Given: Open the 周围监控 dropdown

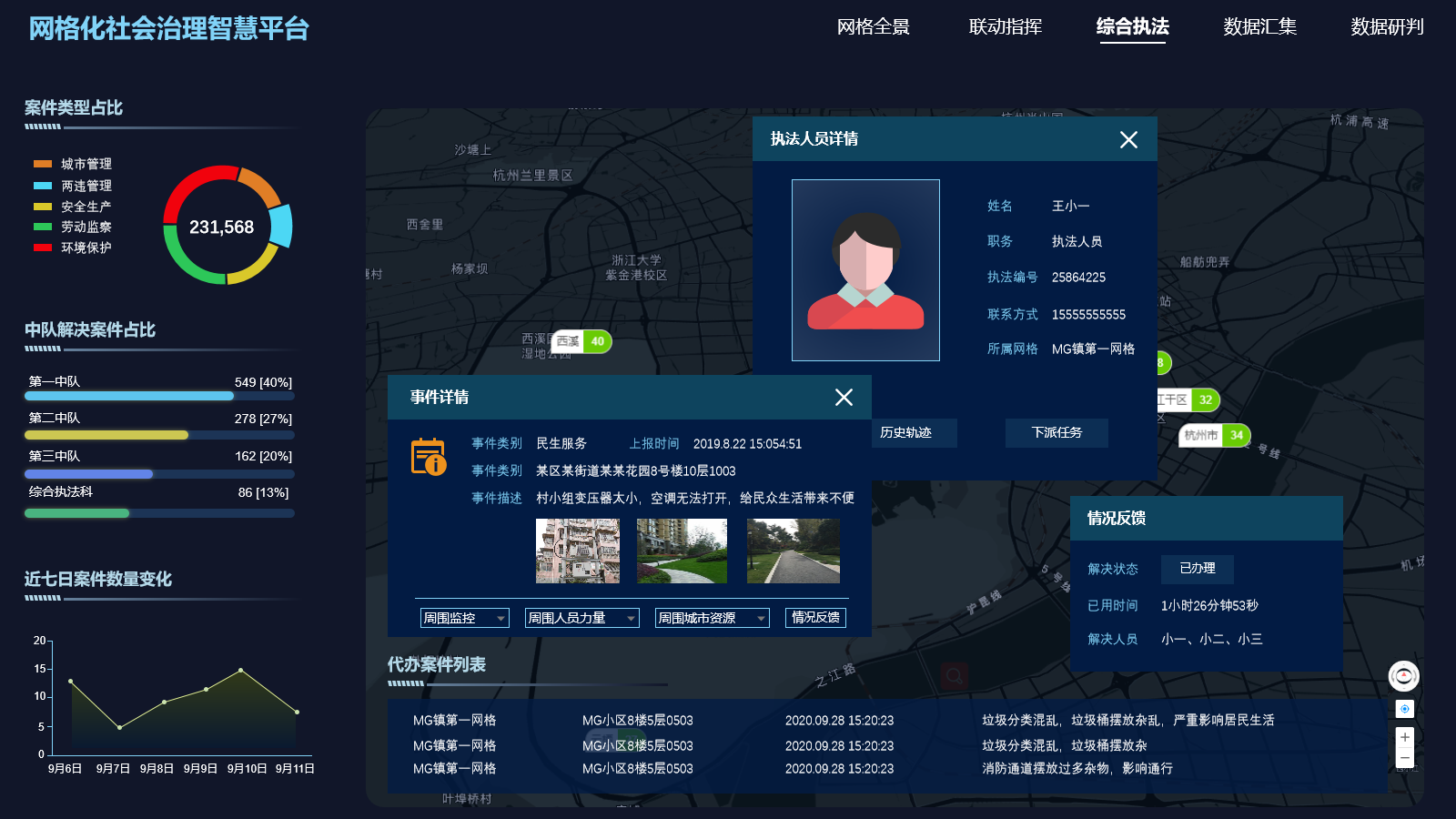Looking at the screenshot, I should point(465,618).
